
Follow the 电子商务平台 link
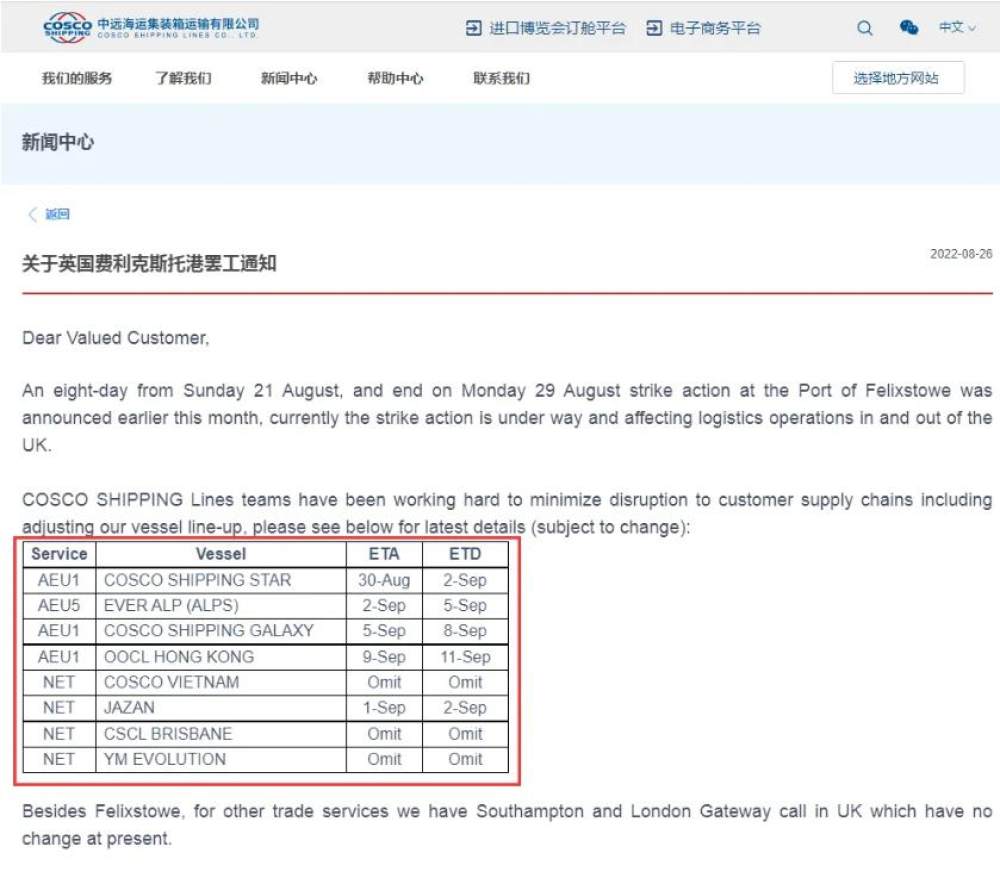(715, 28)
